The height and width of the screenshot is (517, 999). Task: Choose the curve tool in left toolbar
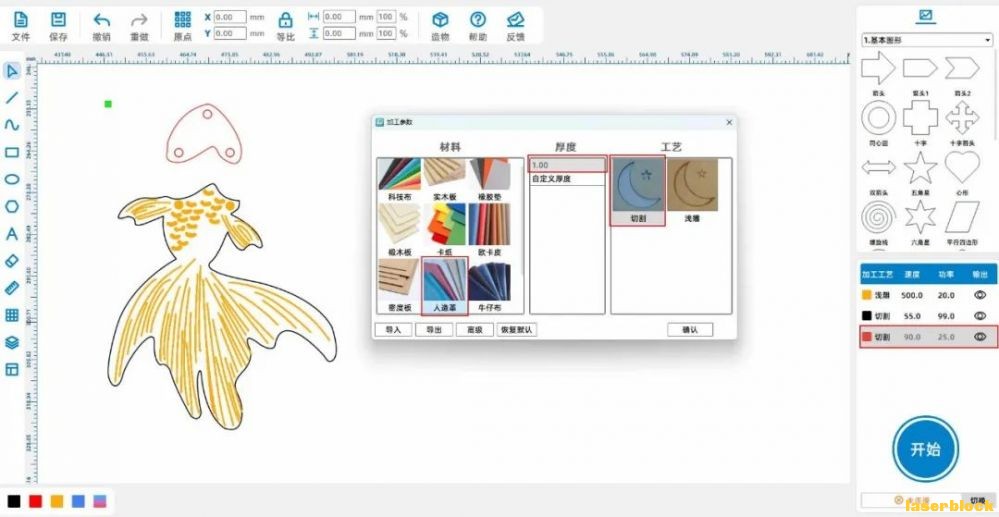[11, 125]
